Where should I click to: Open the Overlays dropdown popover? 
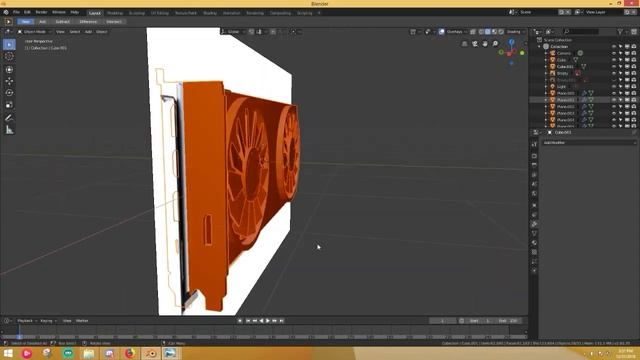point(456,32)
